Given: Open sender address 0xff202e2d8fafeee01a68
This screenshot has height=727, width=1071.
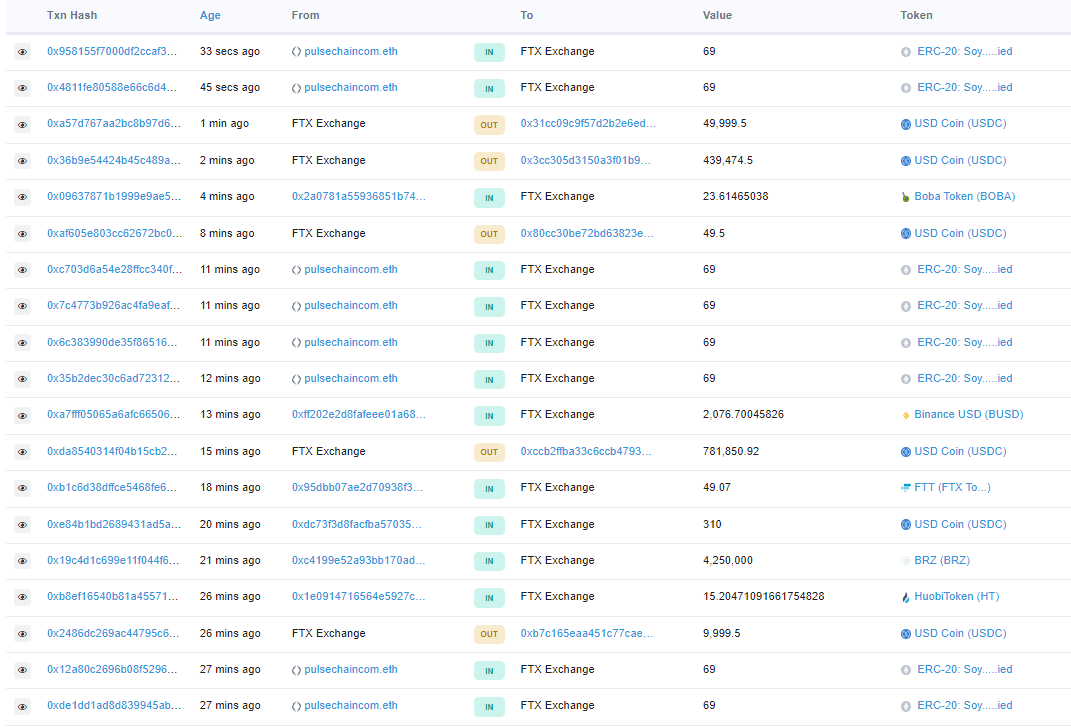Looking at the screenshot, I should point(359,414).
